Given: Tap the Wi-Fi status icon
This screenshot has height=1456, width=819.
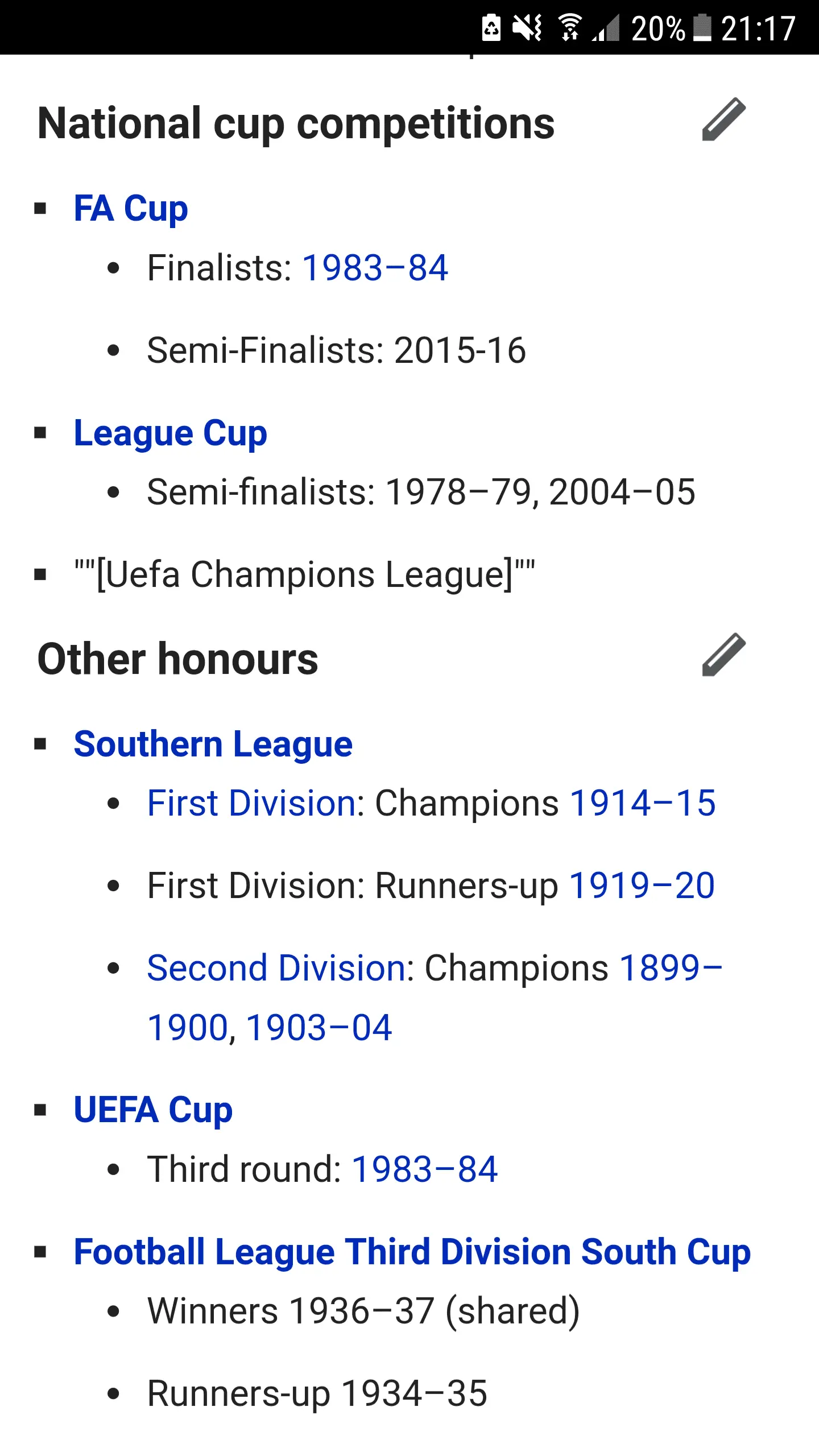Looking at the screenshot, I should pos(569,27).
